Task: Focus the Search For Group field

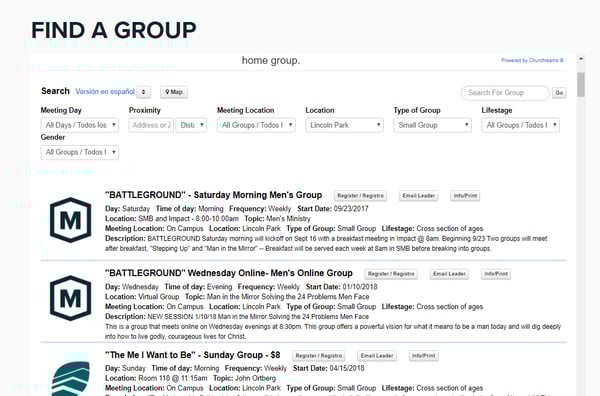Action: [505, 93]
